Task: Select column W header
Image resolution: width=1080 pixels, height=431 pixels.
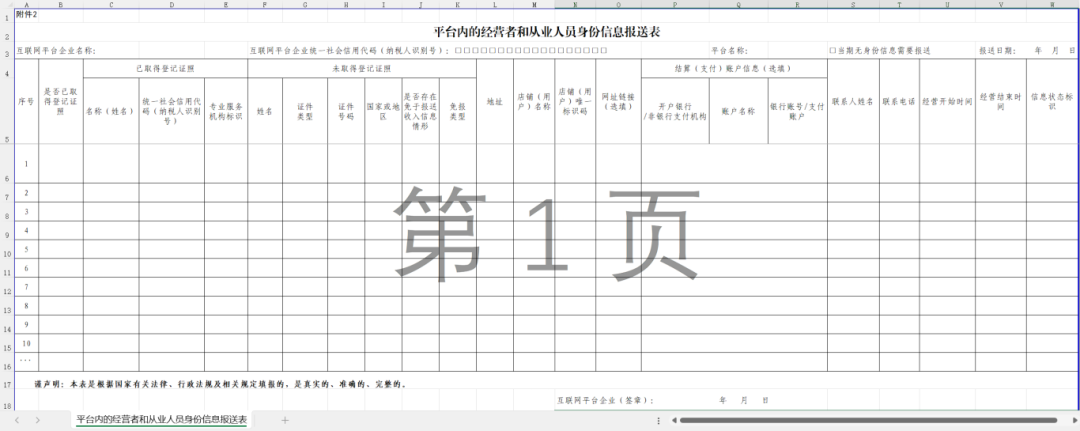Action: coord(1052,4)
